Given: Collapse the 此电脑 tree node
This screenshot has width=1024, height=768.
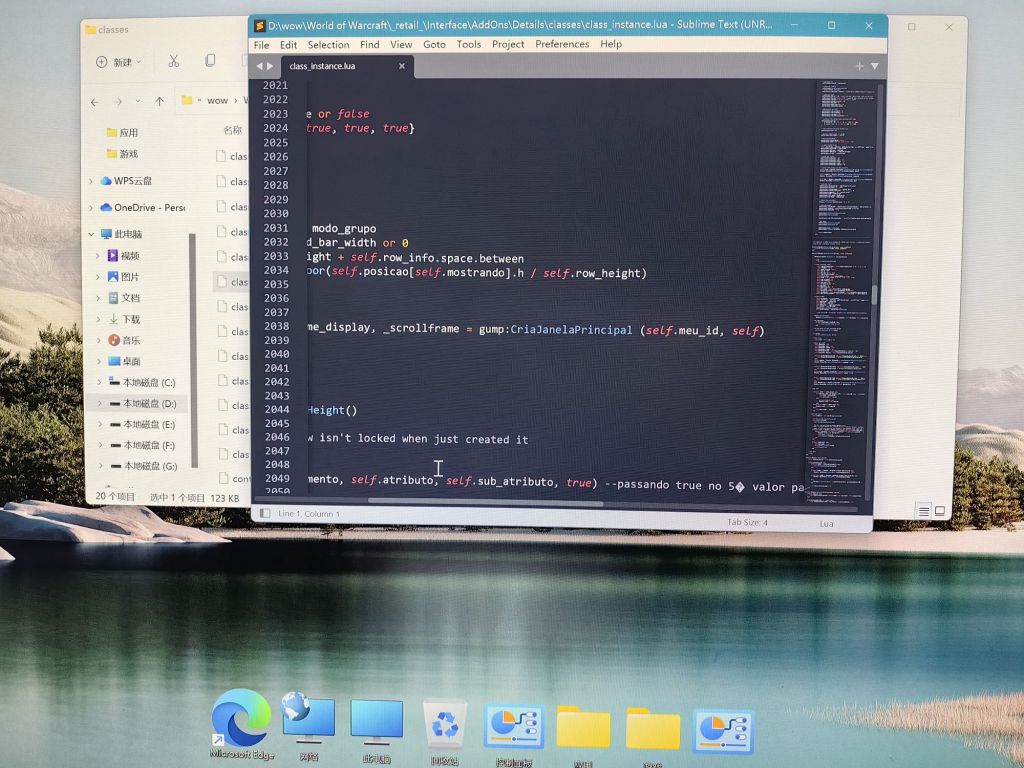Looking at the screenshot, I should pos(91,234).
